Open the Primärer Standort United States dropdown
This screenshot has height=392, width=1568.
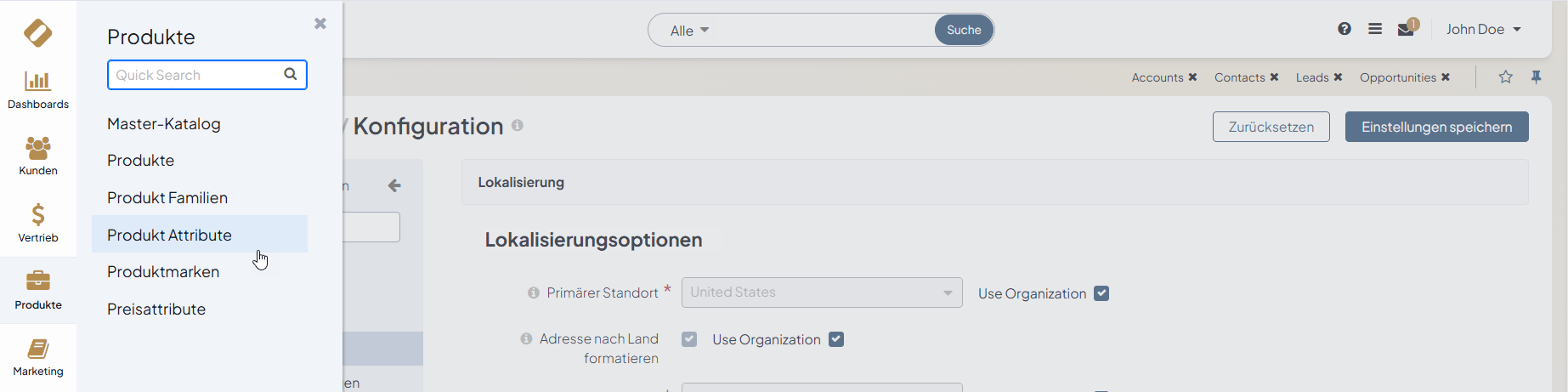(x=821, y=293)
